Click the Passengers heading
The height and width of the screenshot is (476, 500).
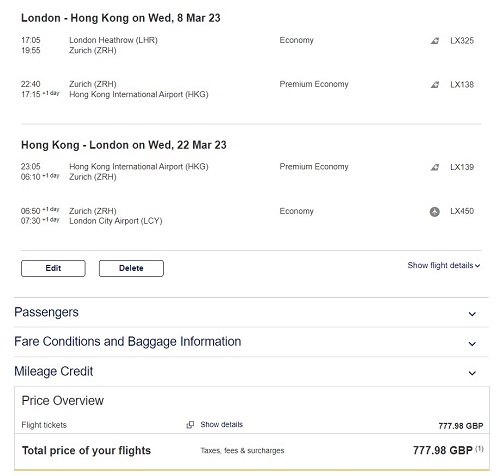[46, 312]
